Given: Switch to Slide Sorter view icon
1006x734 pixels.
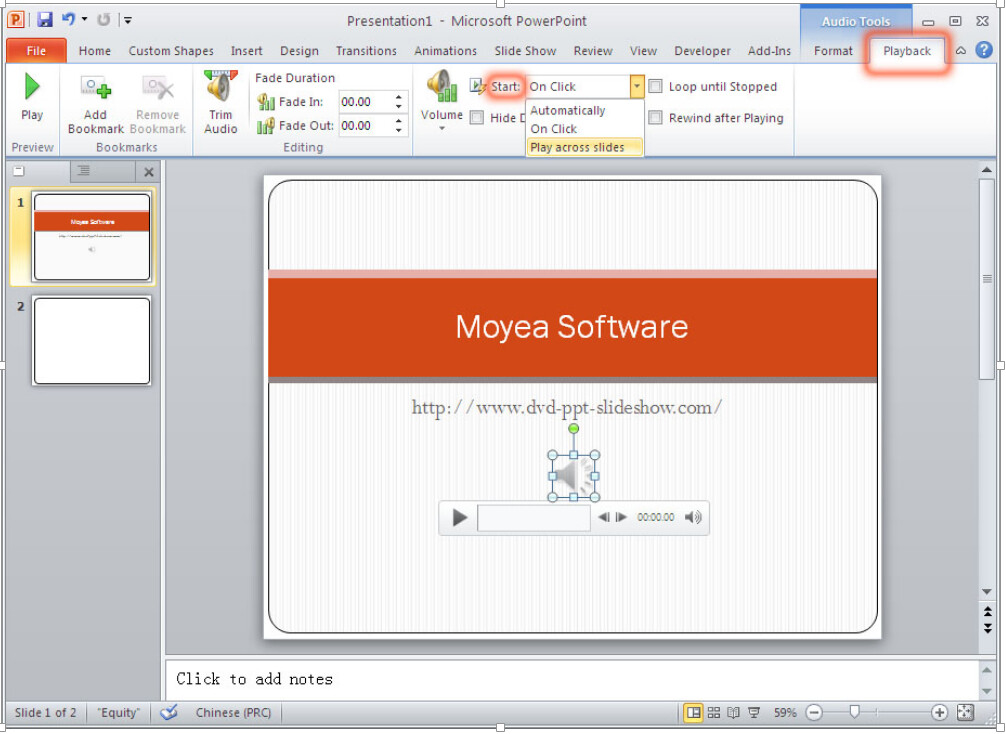Looking at the screenshot, I should click(x=714, y=713).
